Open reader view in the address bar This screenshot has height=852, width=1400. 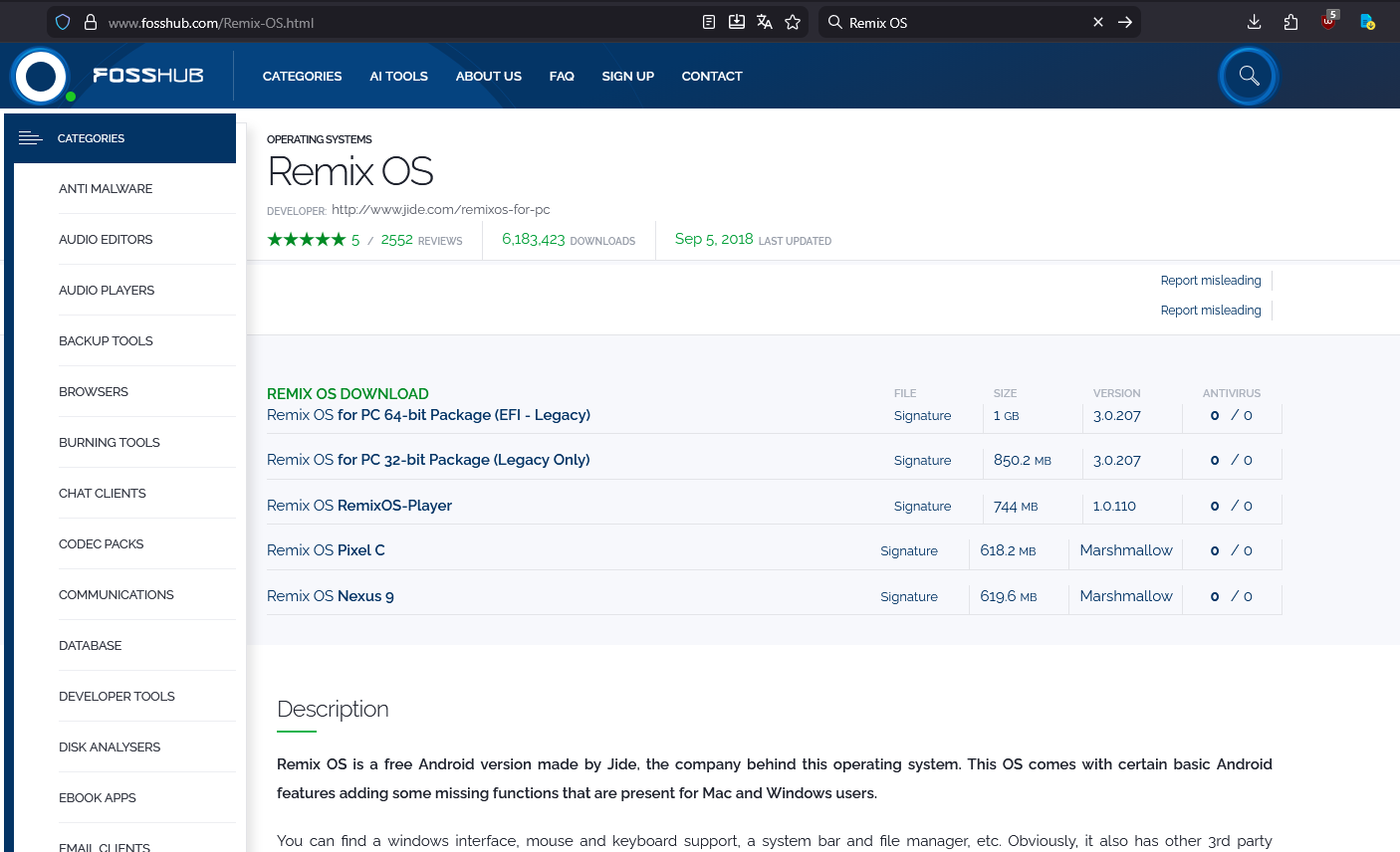tap(709, 22)
